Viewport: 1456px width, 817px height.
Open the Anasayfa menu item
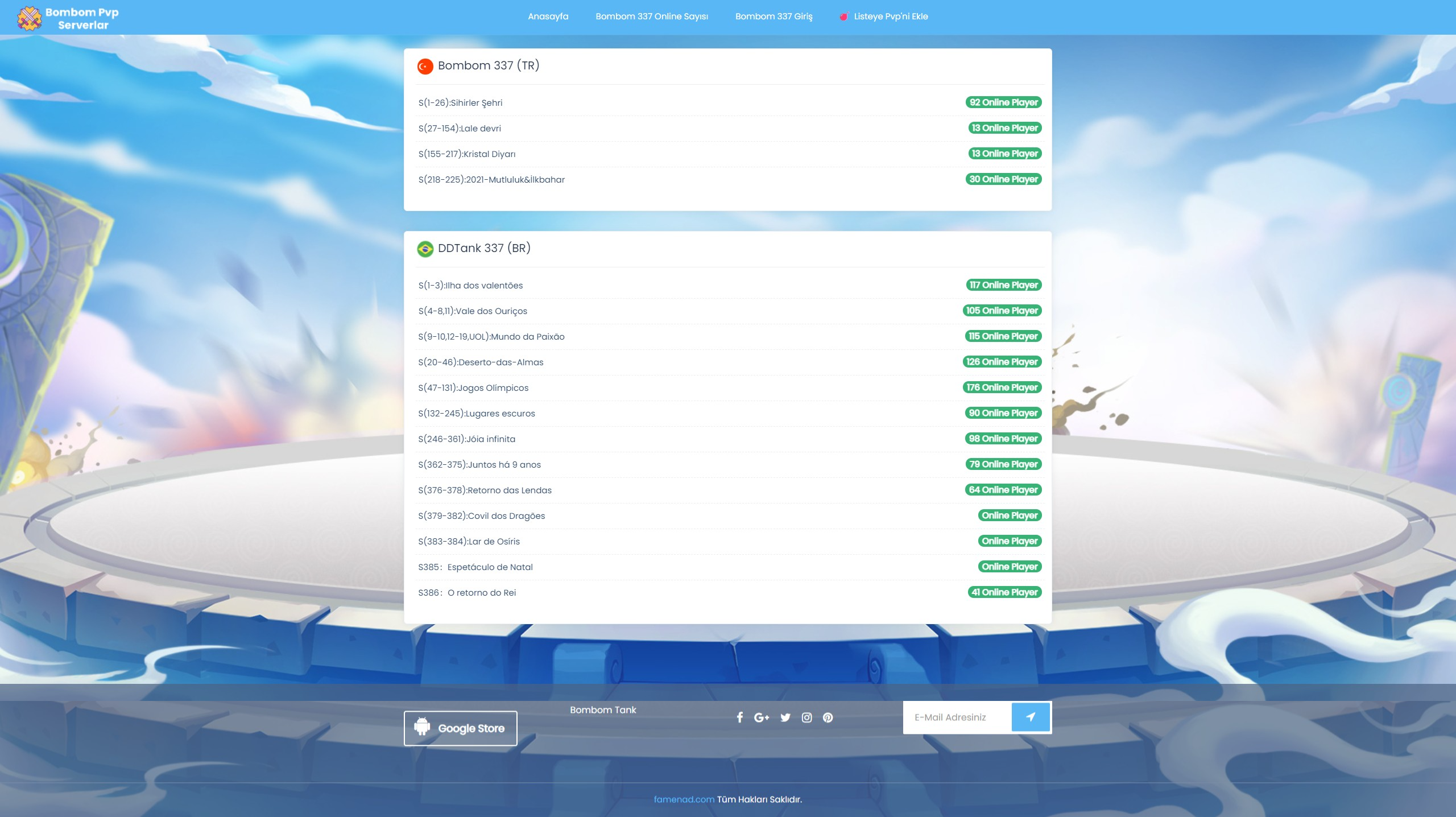point(548,16)
